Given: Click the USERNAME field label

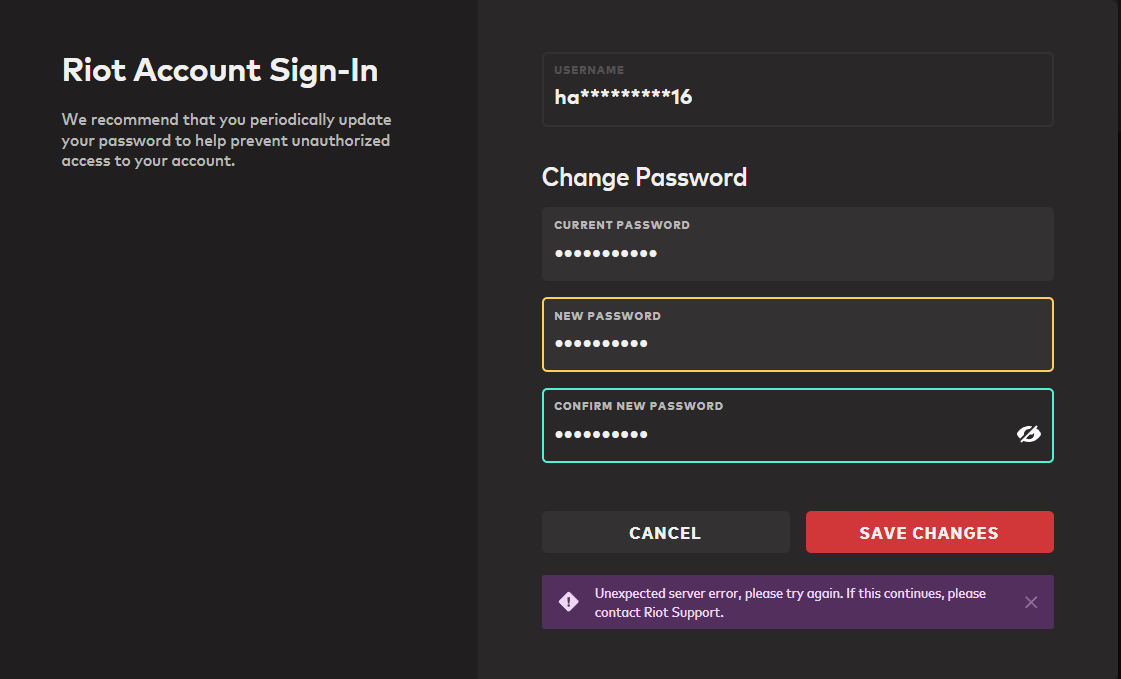Looking at the screenshot, I should coord(589,70).
